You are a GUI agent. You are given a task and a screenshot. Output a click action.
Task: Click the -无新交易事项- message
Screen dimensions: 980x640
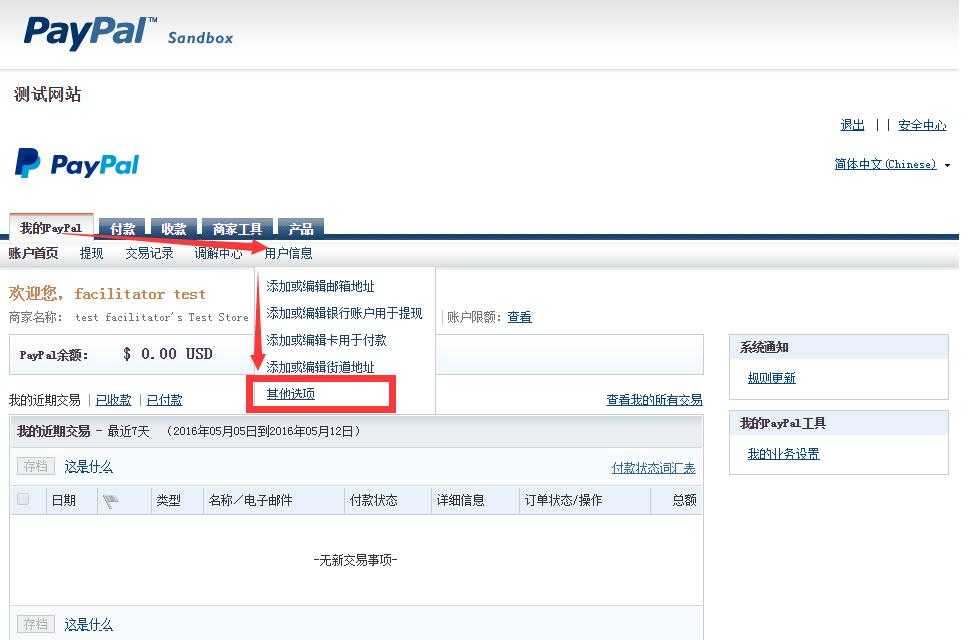point(356,560)
